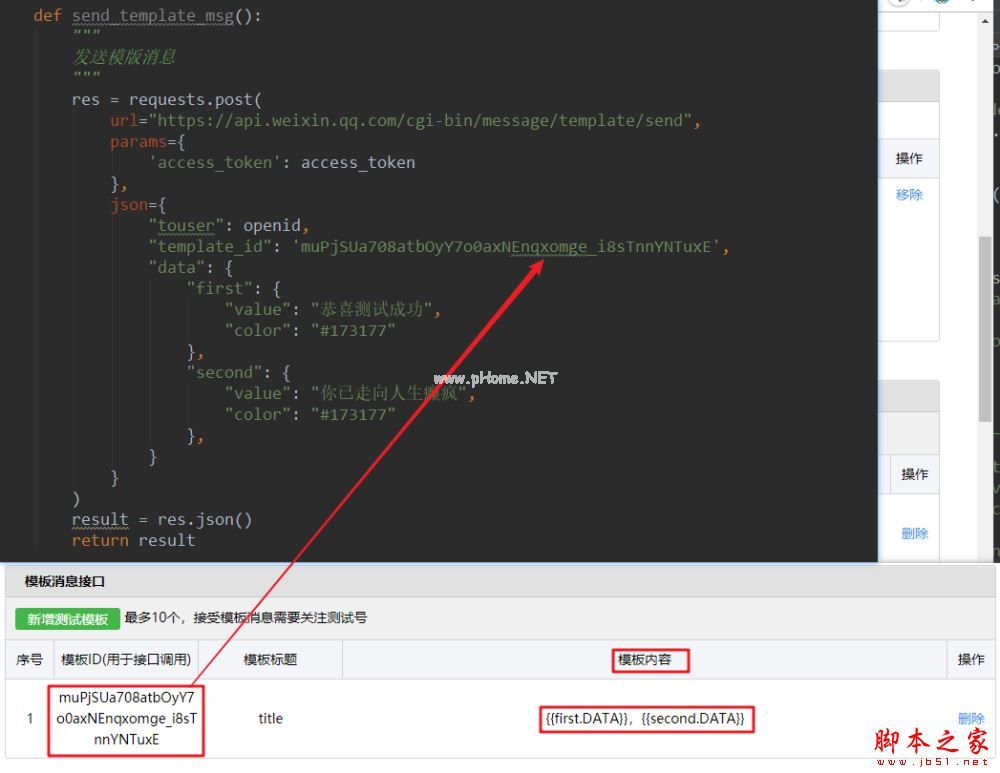Screen dimensions: 1000x773
Task: Click the 'return result' code line
Action: [x=133, y=540]
